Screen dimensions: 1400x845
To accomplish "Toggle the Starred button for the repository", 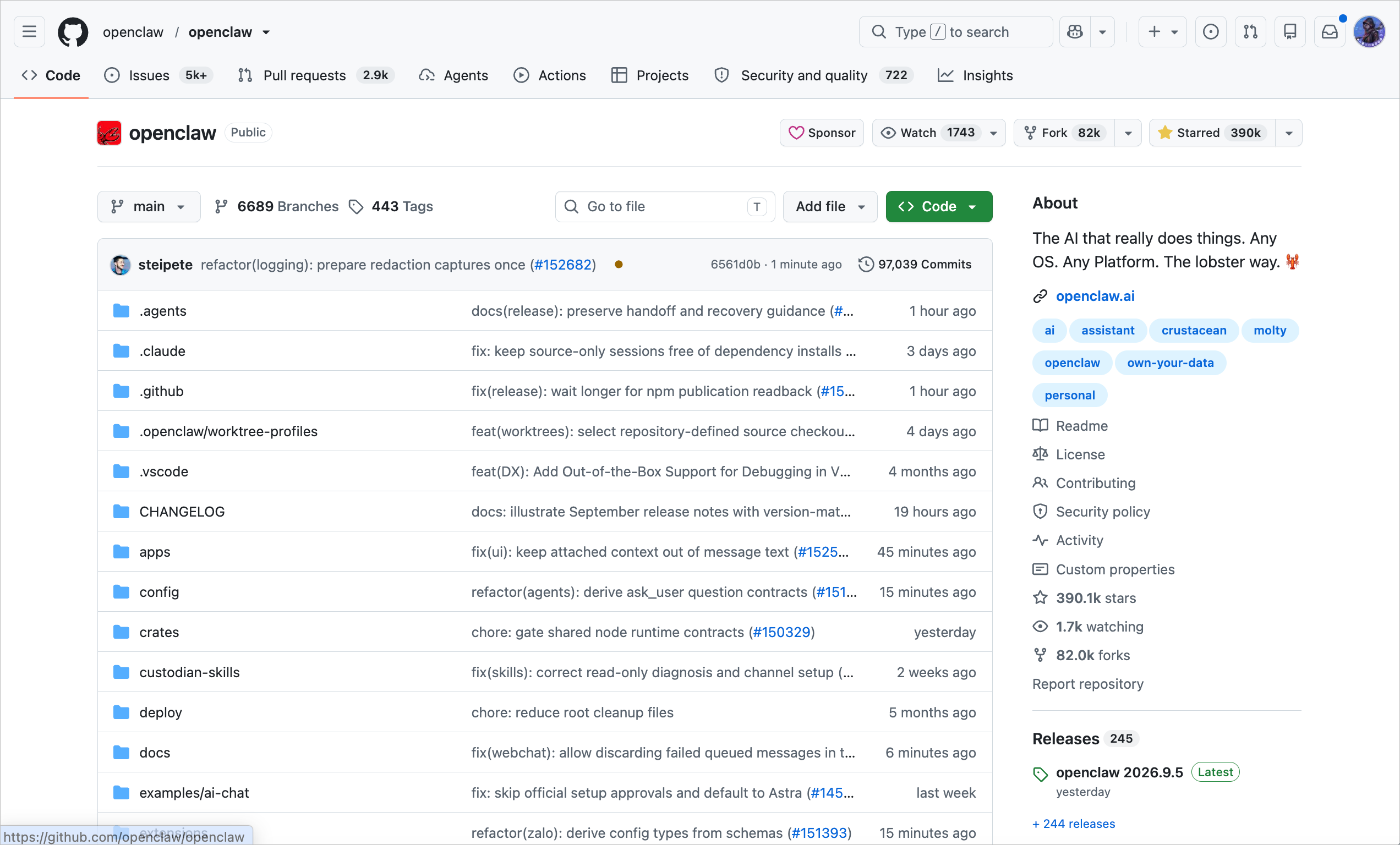I will tap(1212, 133).
